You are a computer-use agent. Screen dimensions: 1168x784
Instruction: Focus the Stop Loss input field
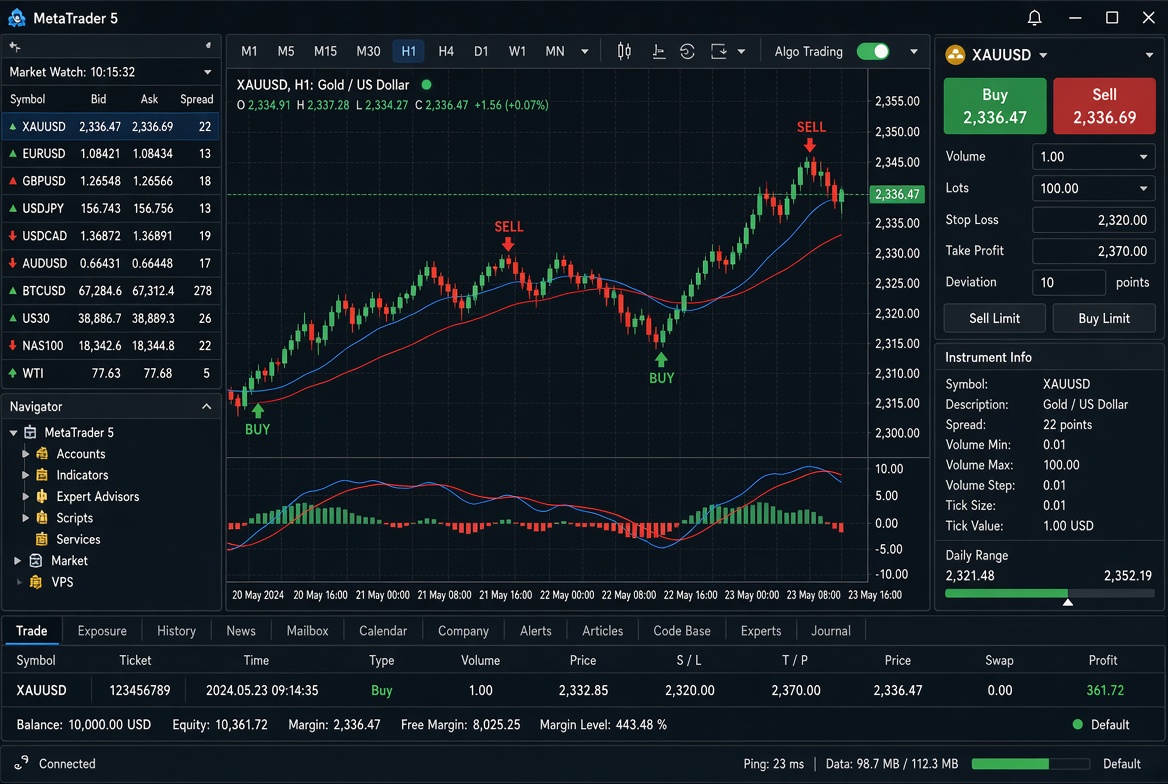tap(1094, 220)
